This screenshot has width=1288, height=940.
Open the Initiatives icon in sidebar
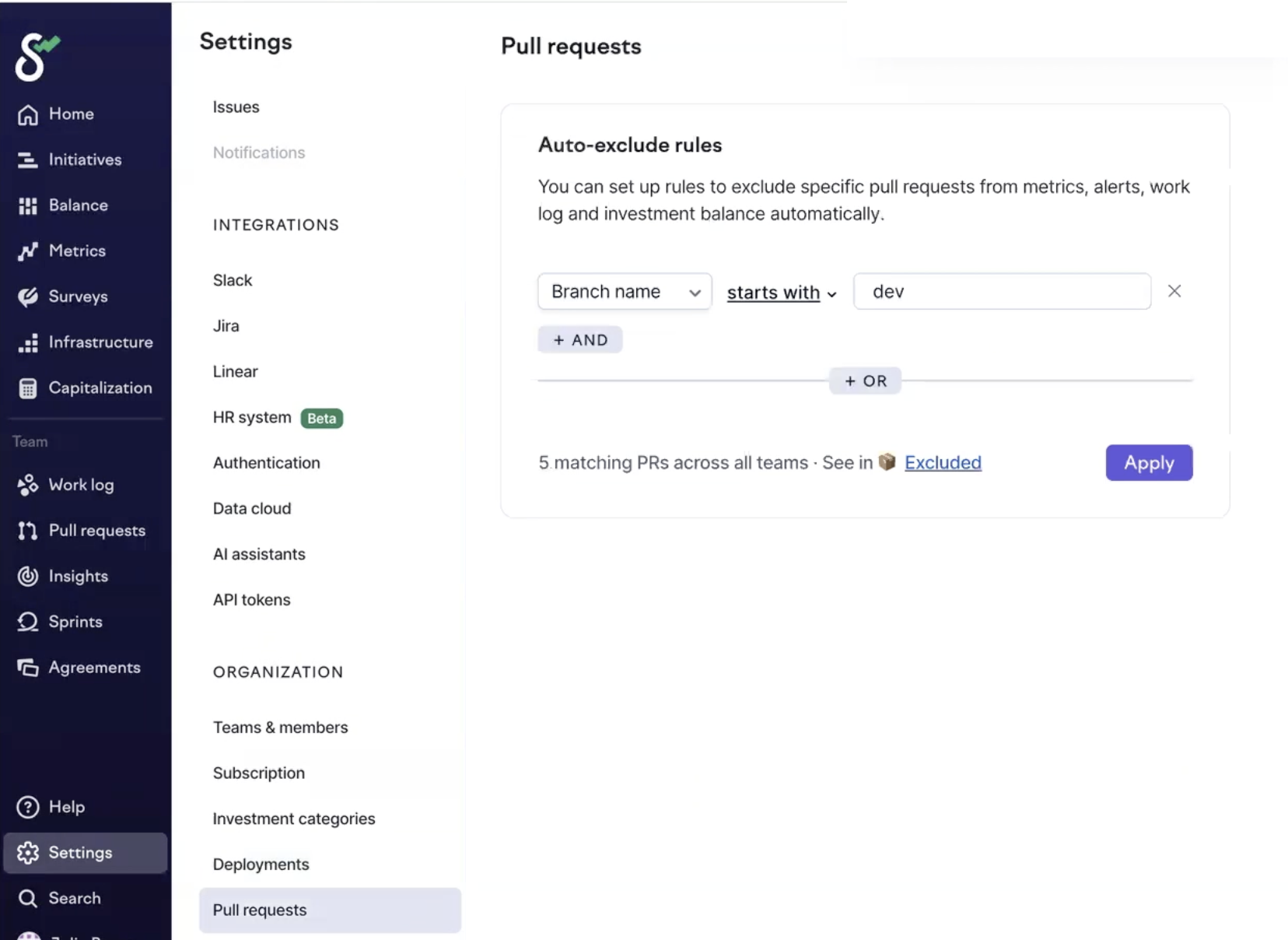[28, 160]
